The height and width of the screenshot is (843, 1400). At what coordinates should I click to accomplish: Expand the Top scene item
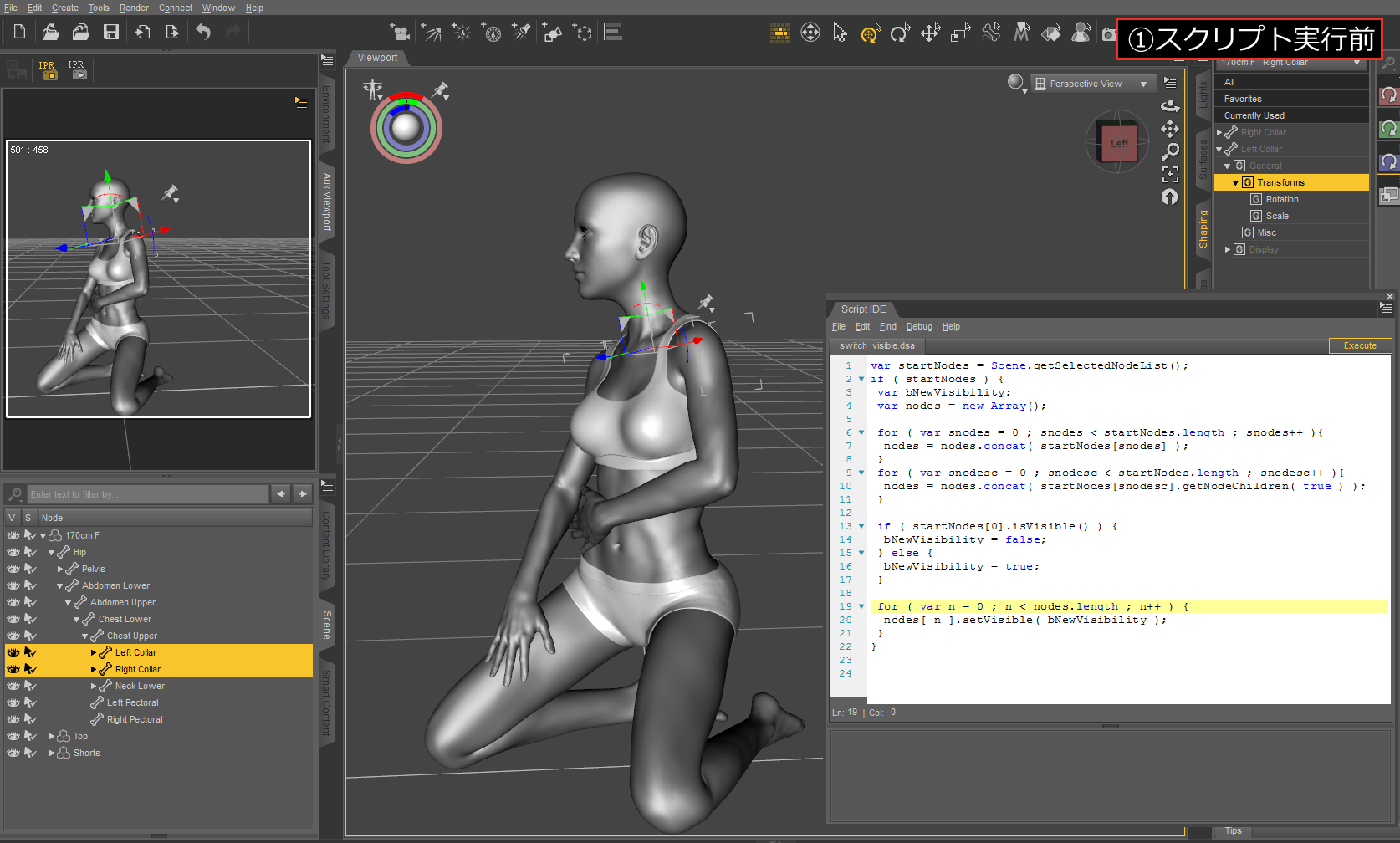point(51,736)
